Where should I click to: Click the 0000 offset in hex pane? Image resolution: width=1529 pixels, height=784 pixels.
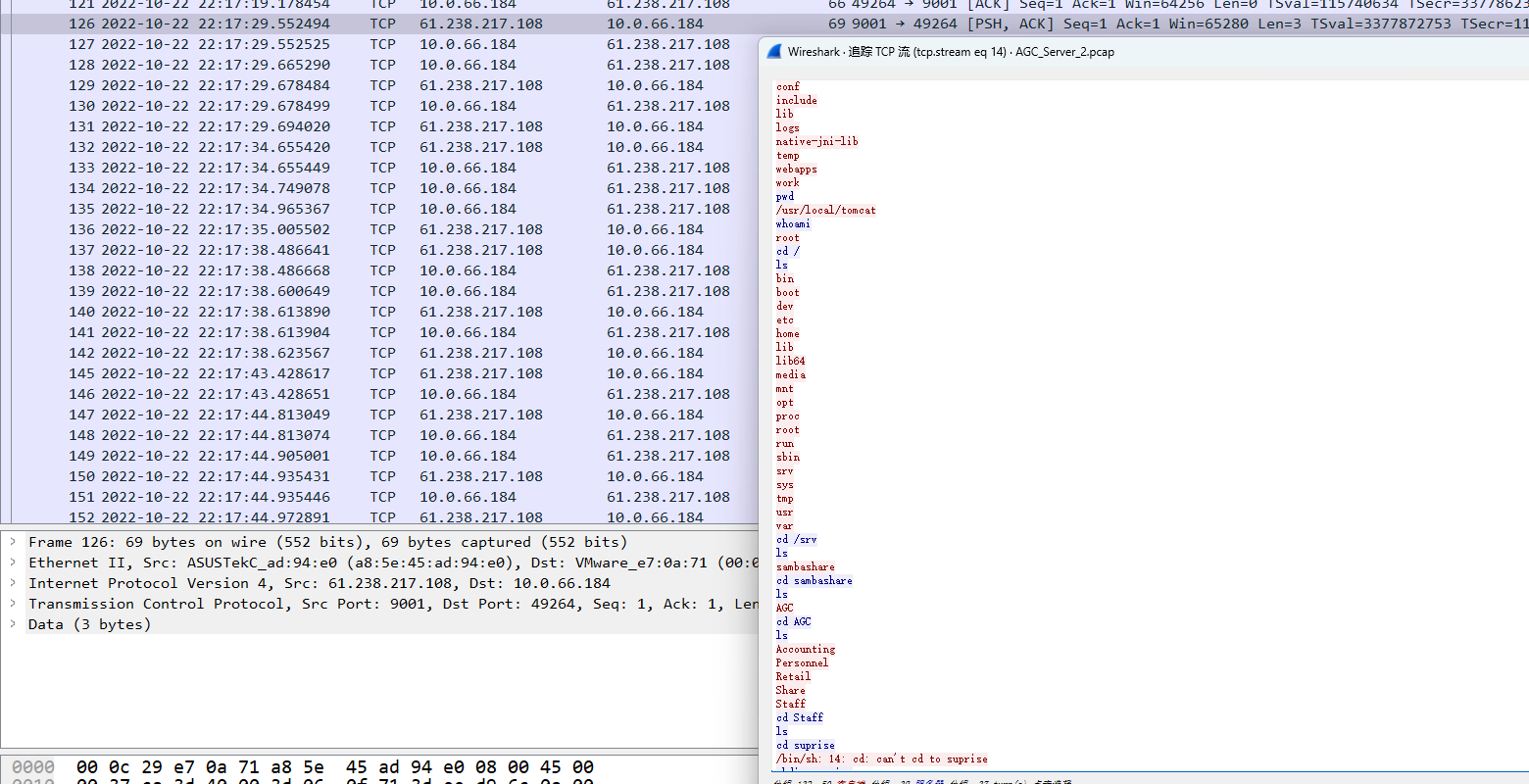coord(33,767)
